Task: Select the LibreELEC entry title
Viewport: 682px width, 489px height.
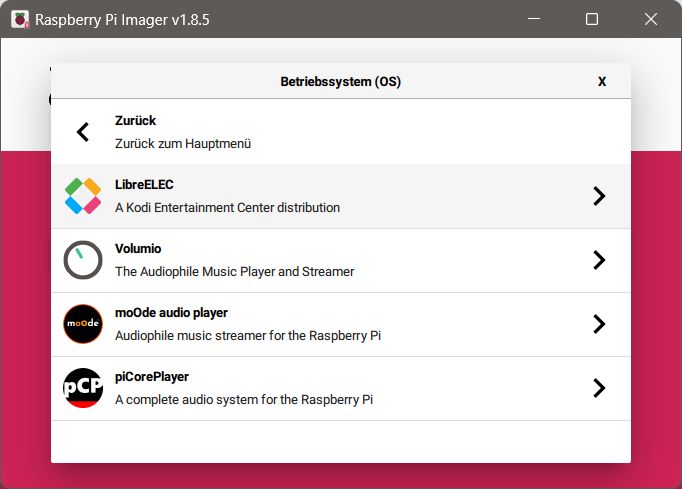Action: click(x=144, y=184)
